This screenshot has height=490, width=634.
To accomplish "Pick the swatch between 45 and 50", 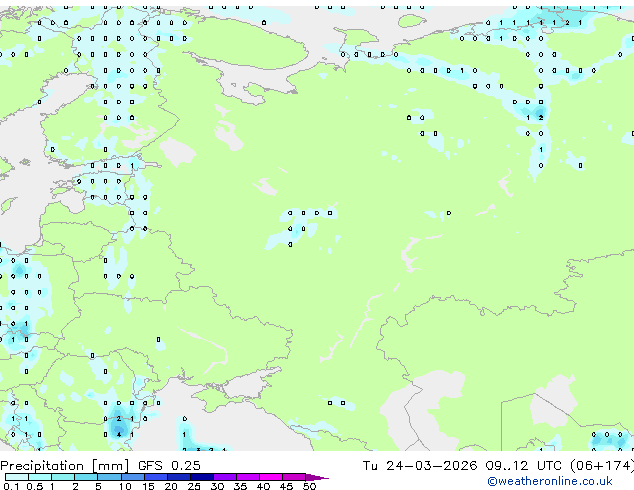I will (294, 477).
